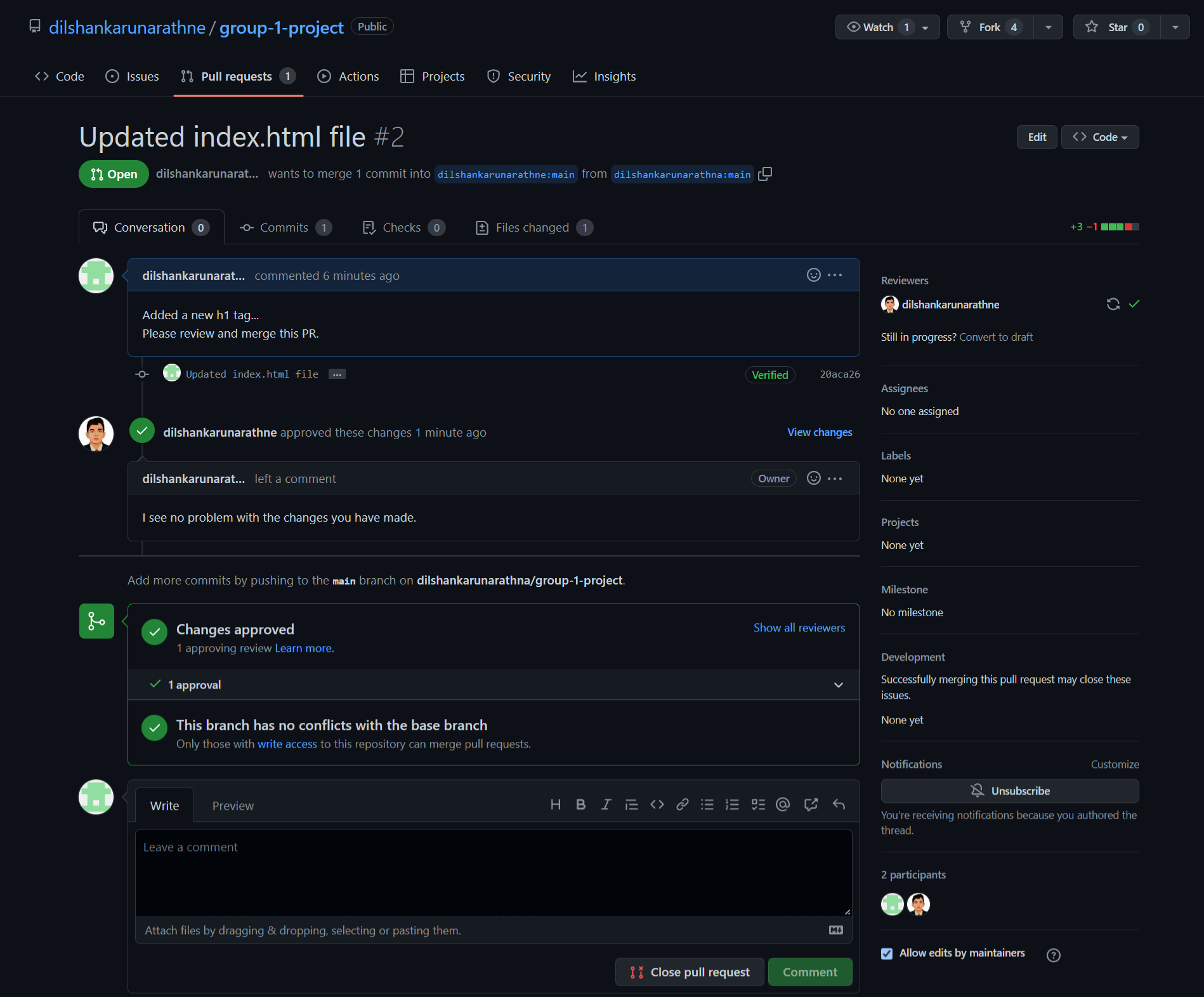Add reaction to Owner review comment
This screenshot has height=997, width=1204.
tap(814, 478)
